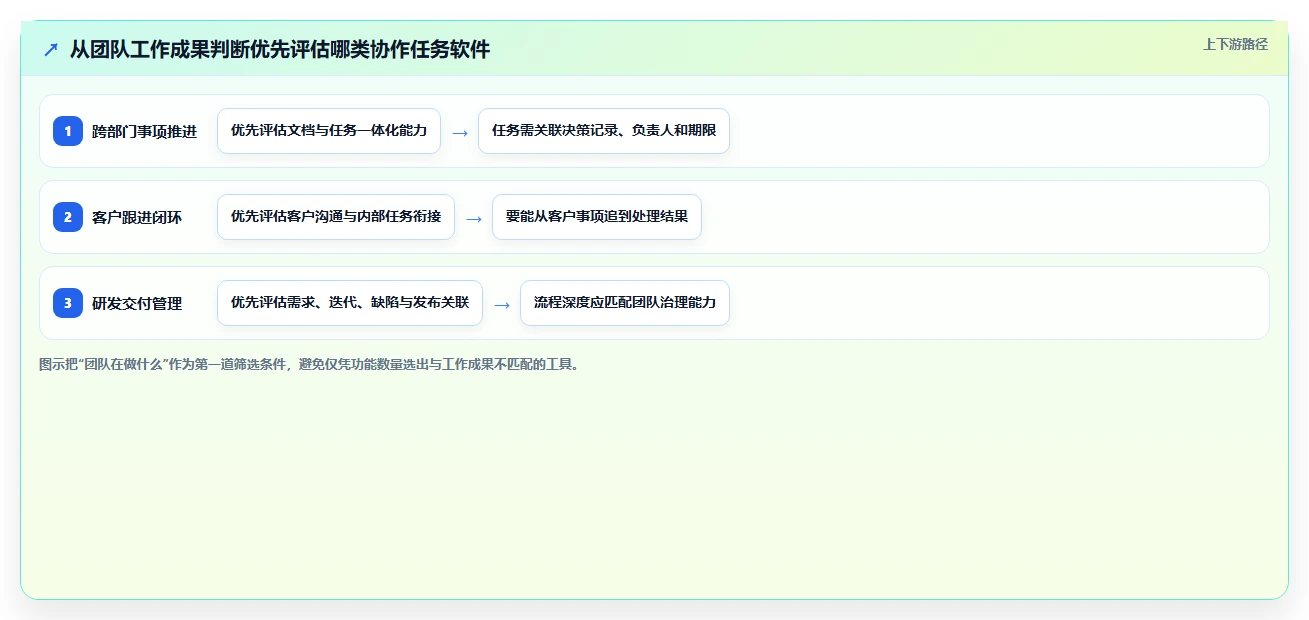Click the 上下游路径 label
This screenshot has width=1309, height=620.
[1235, 44]
